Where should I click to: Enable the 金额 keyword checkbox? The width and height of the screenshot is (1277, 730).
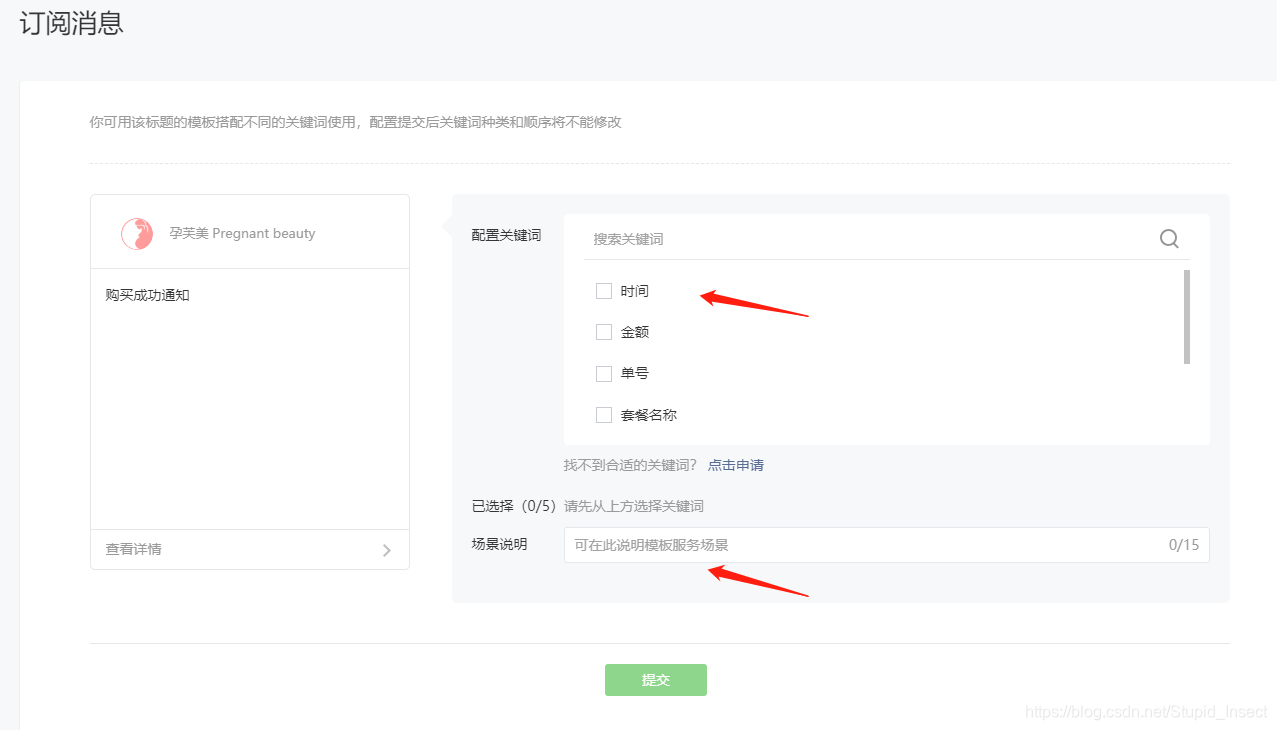(604, 331)
